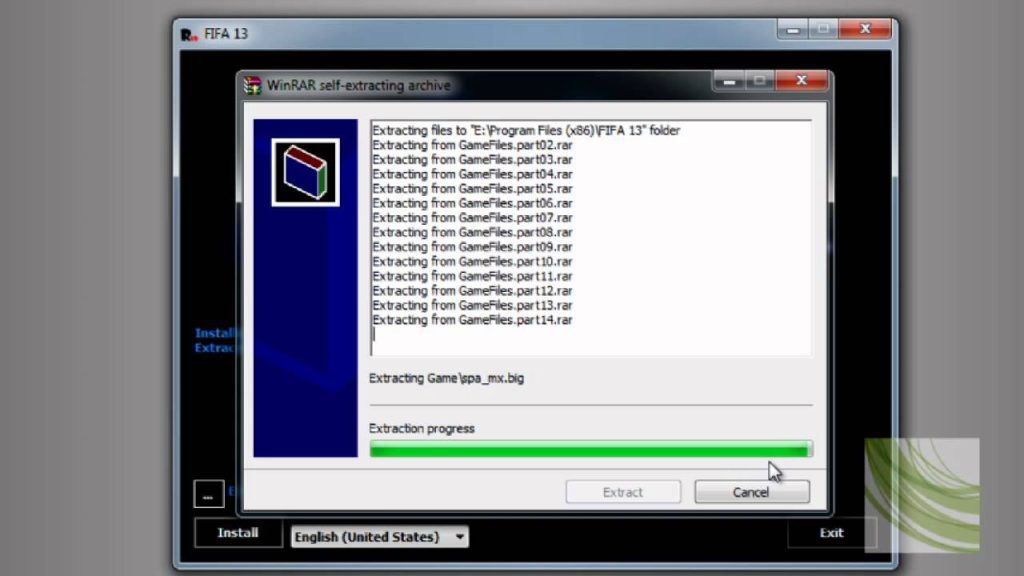Click the "Install" text on the left sidebar
The height and width of the screenshot is (576, 1024).
click(215, 333)
